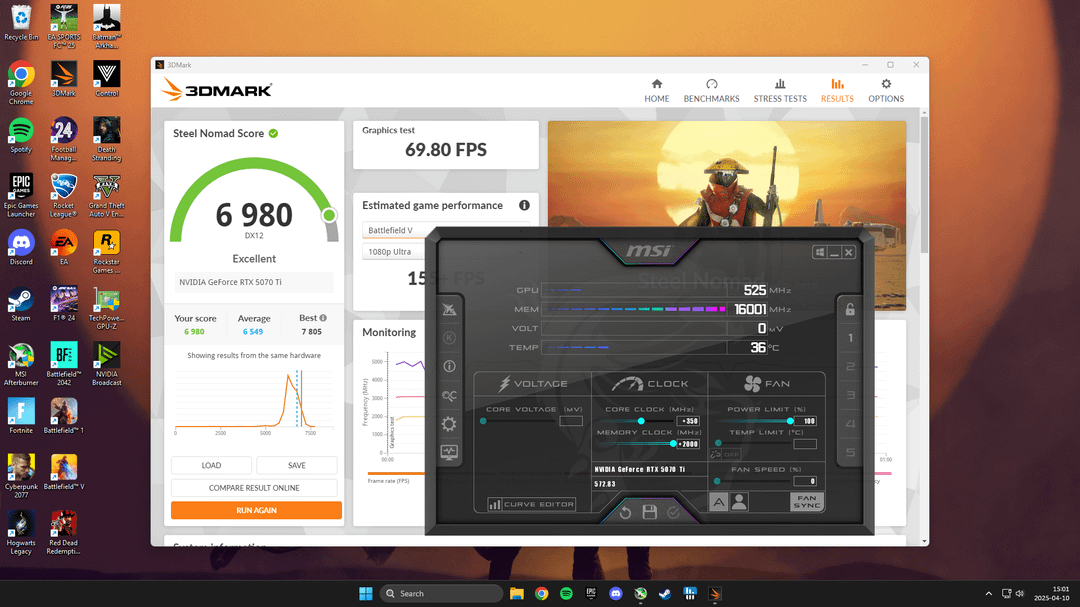
Task: Open File Explorer from taskbar
Action: coord(517,593)
